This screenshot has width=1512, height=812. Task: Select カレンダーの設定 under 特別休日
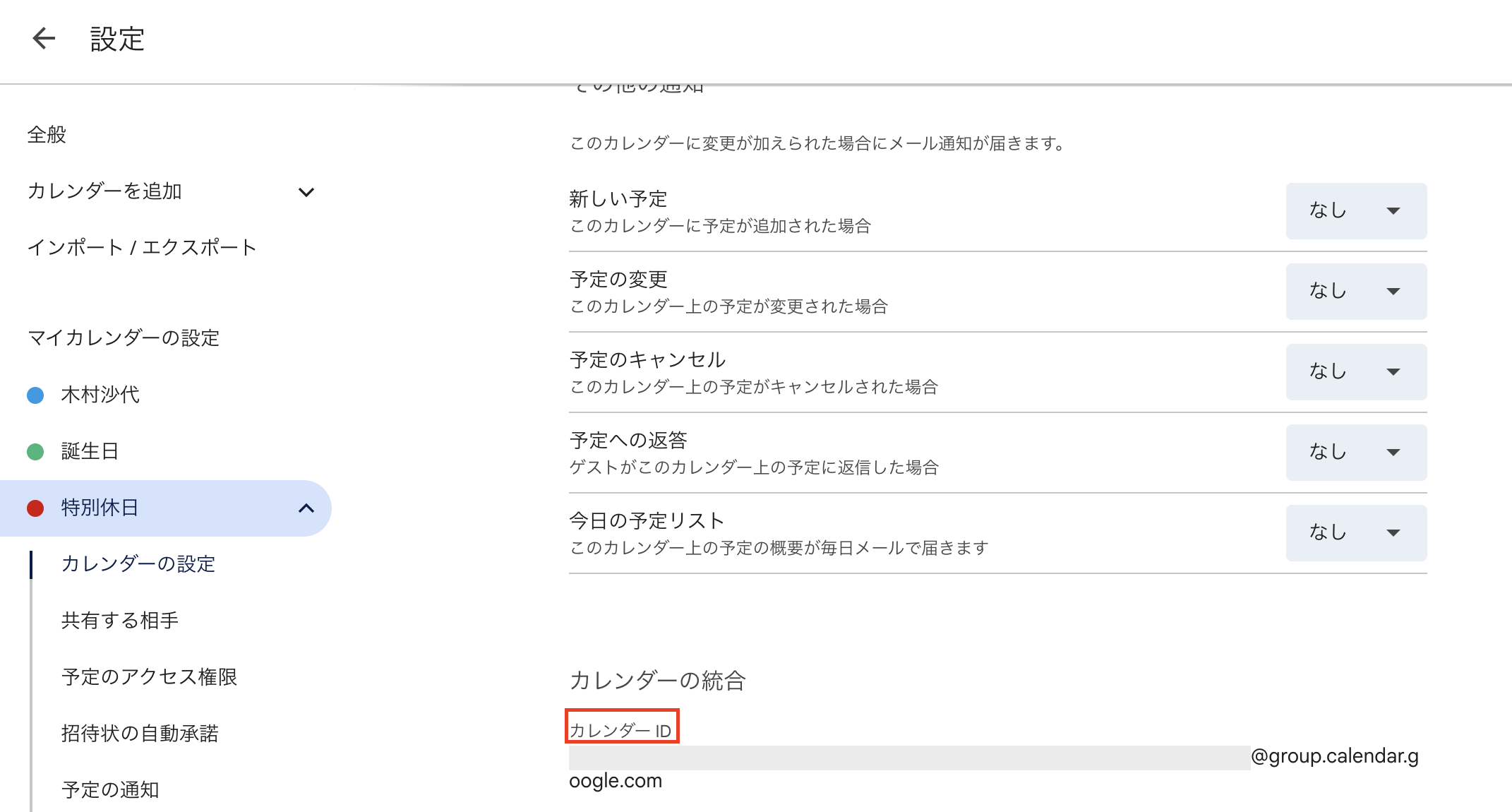[x=138, y=564]
